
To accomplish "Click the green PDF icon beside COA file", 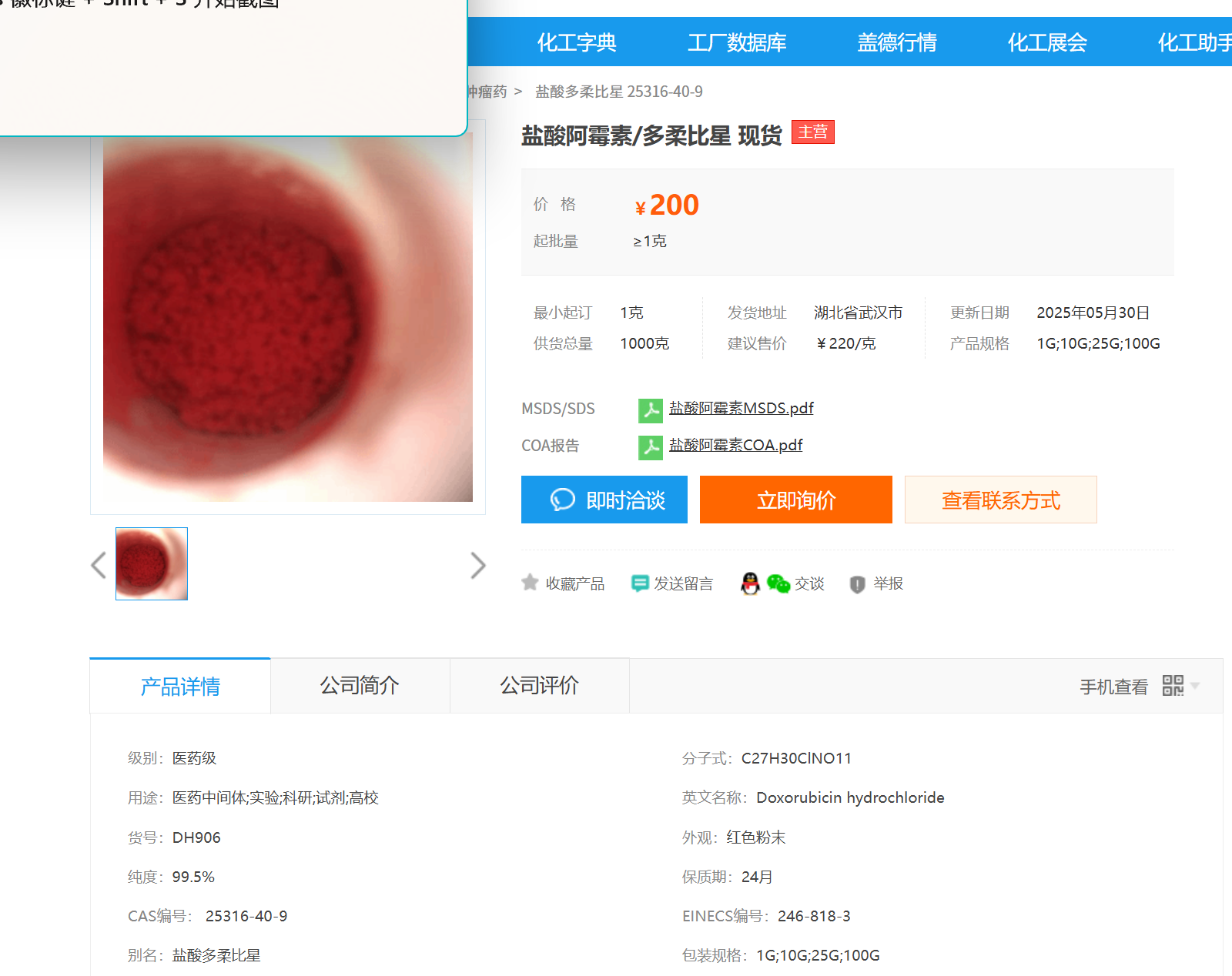I will coord(651,447).
